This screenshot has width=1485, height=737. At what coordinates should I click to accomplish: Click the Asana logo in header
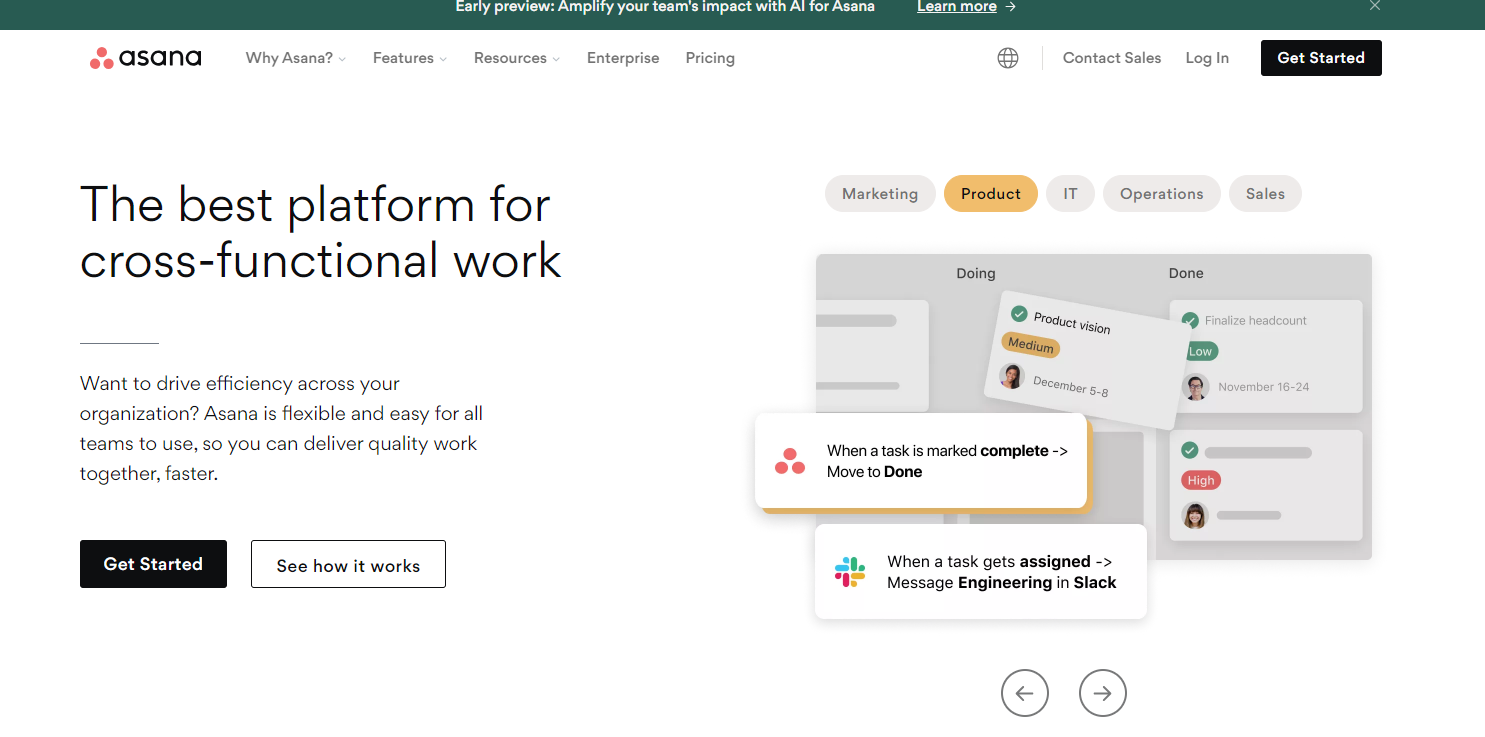(145, 58)
